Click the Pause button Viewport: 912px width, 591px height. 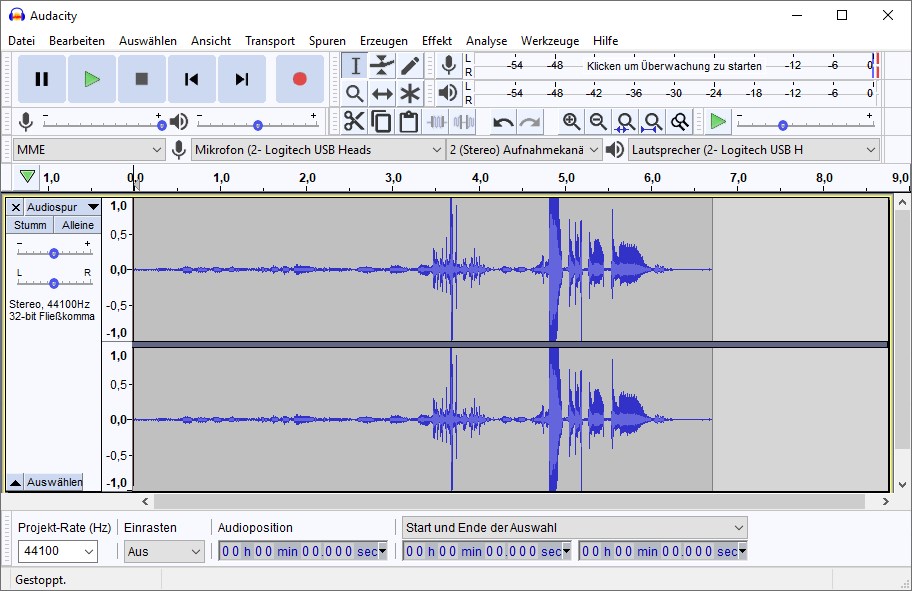42,79
